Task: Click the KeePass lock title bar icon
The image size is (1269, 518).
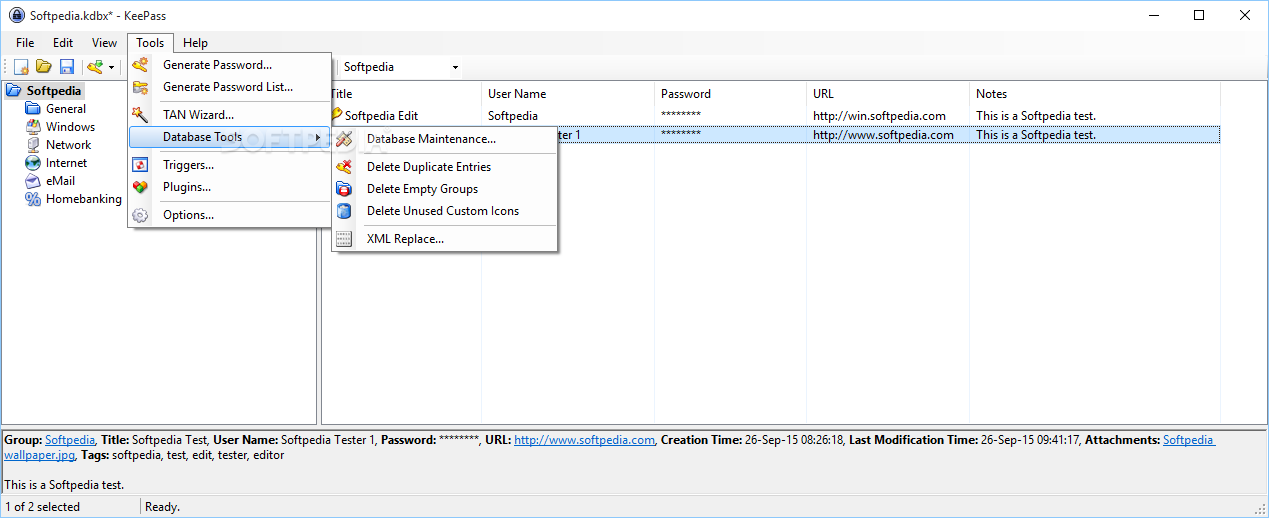Action: tap(16, 15)
